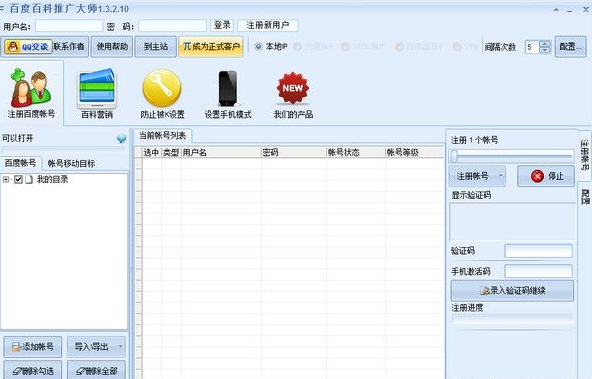Image resolution: width=592 pixels, height=379 pixels.
Task: Focus the 间隔次数 number field
Action: (x=532, y=47)
